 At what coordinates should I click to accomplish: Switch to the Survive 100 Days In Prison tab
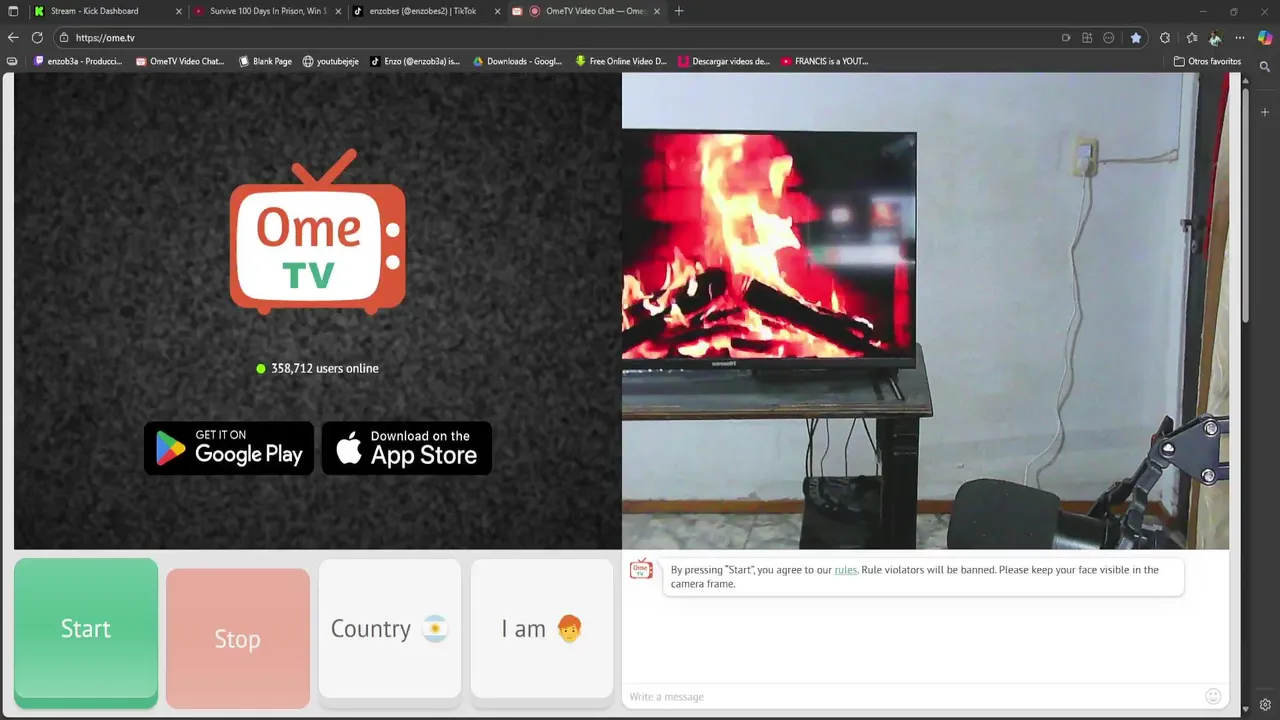tap(267, 11)
